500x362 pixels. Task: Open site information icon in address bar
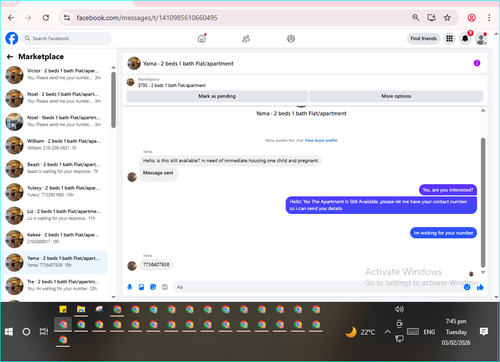coord(67,18)
